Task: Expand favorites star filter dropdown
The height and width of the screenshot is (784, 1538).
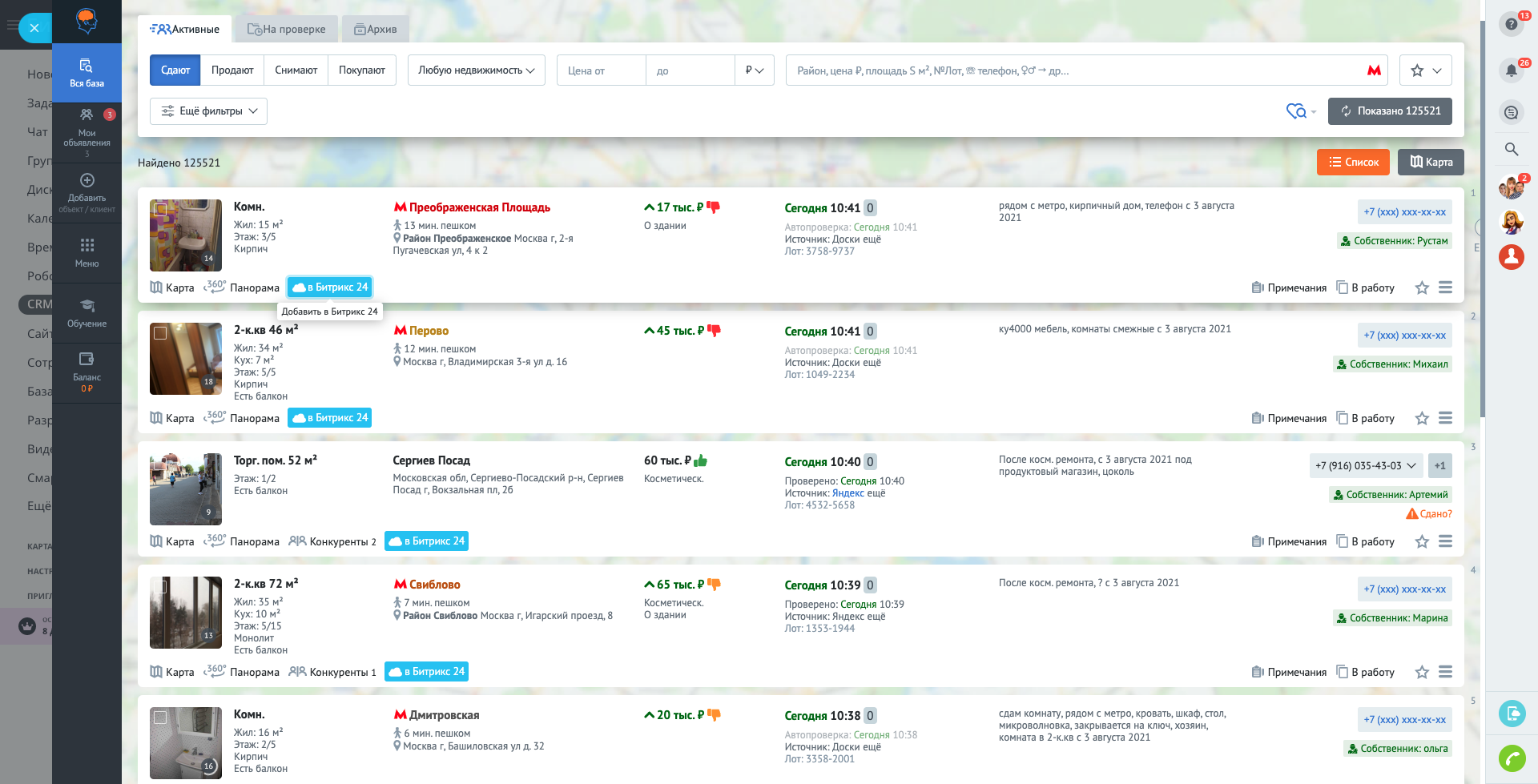Action: [1426, 70]
